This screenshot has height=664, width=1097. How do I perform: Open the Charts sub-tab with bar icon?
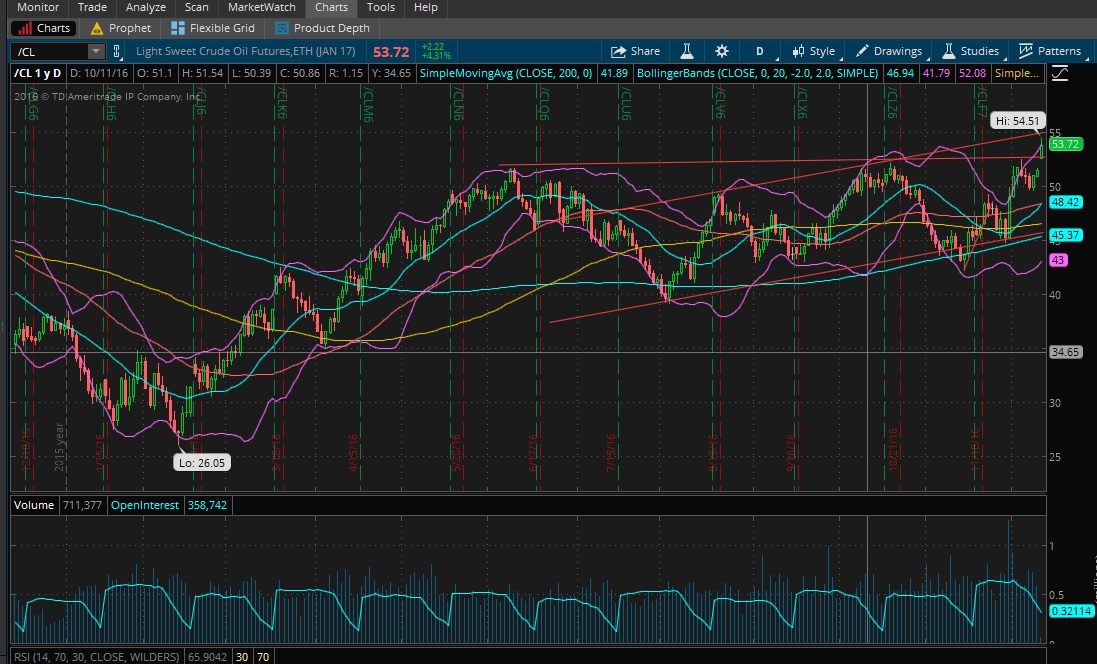click(x=43, y=28)
